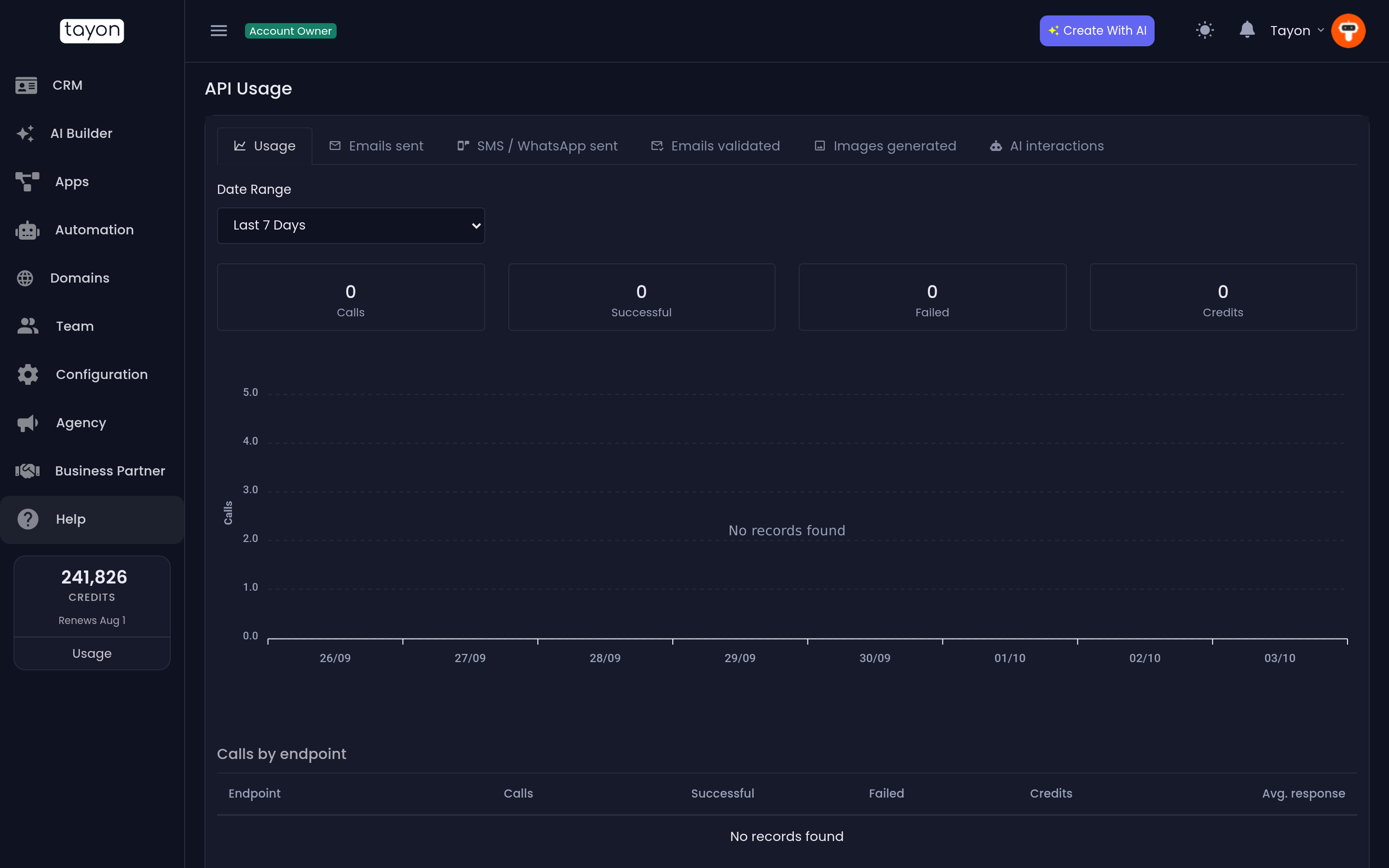Click the 'Calls by endpoint' heading
The width and height of the screenshot is (1389, 868).
coord(281,754)
